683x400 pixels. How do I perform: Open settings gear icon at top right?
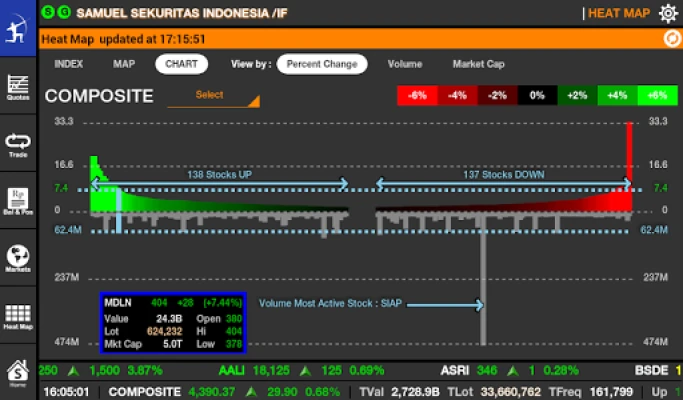(668, 13)
